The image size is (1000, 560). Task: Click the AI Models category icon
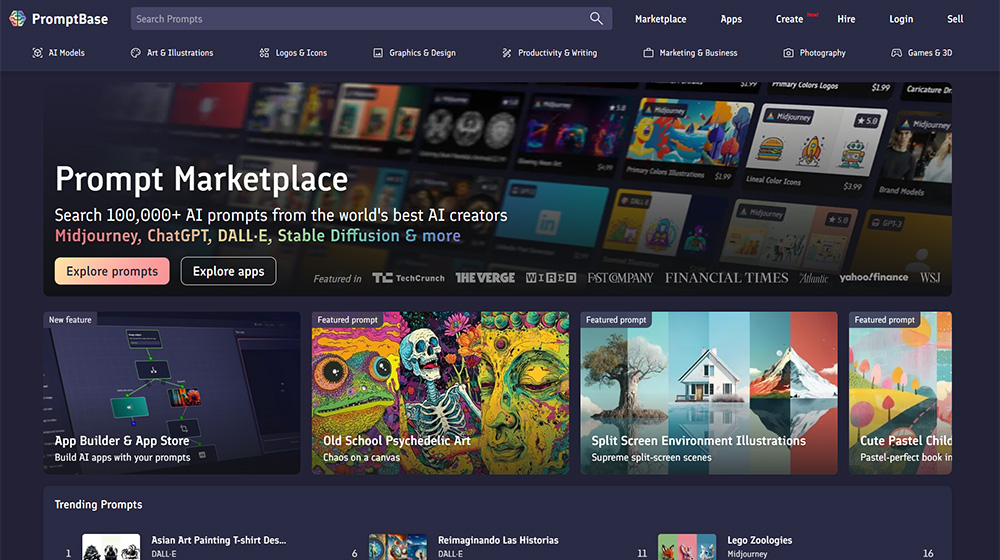point(38,53)
